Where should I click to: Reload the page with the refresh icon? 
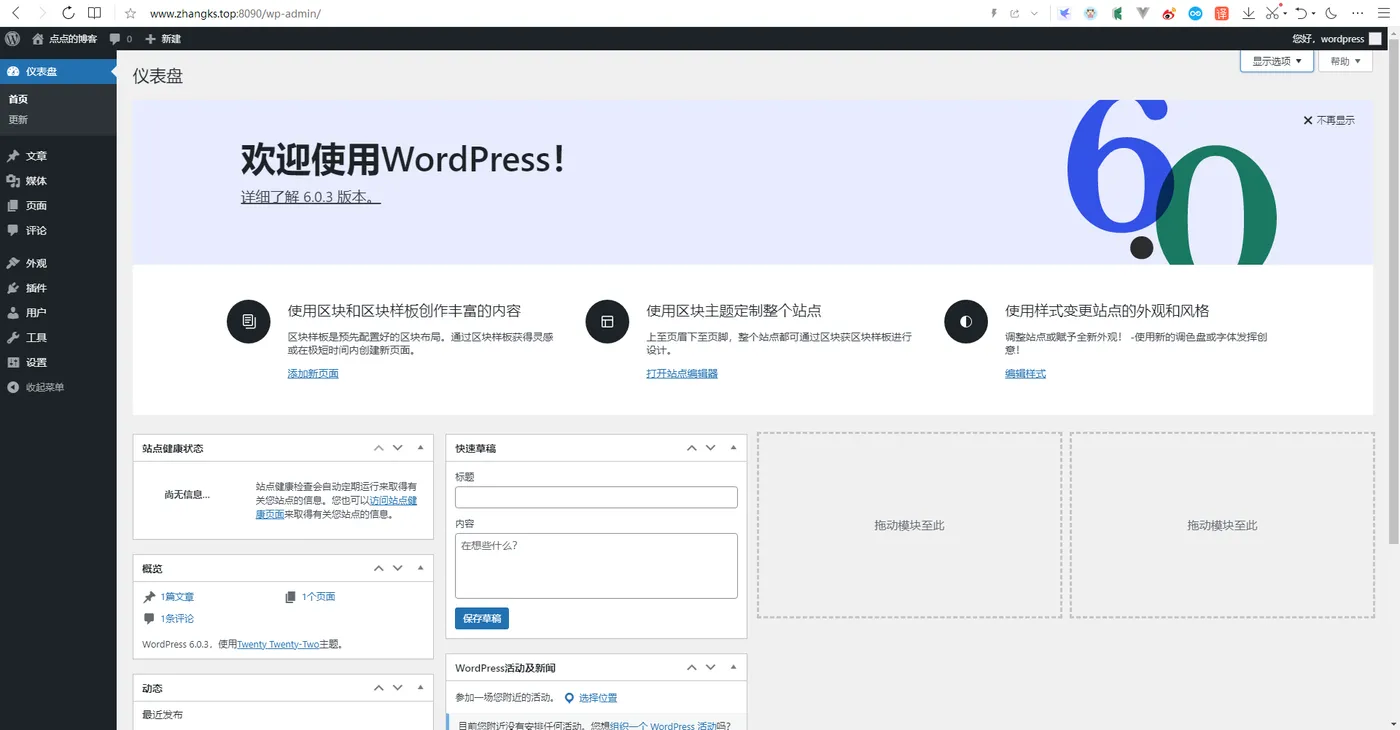(68, 13)
